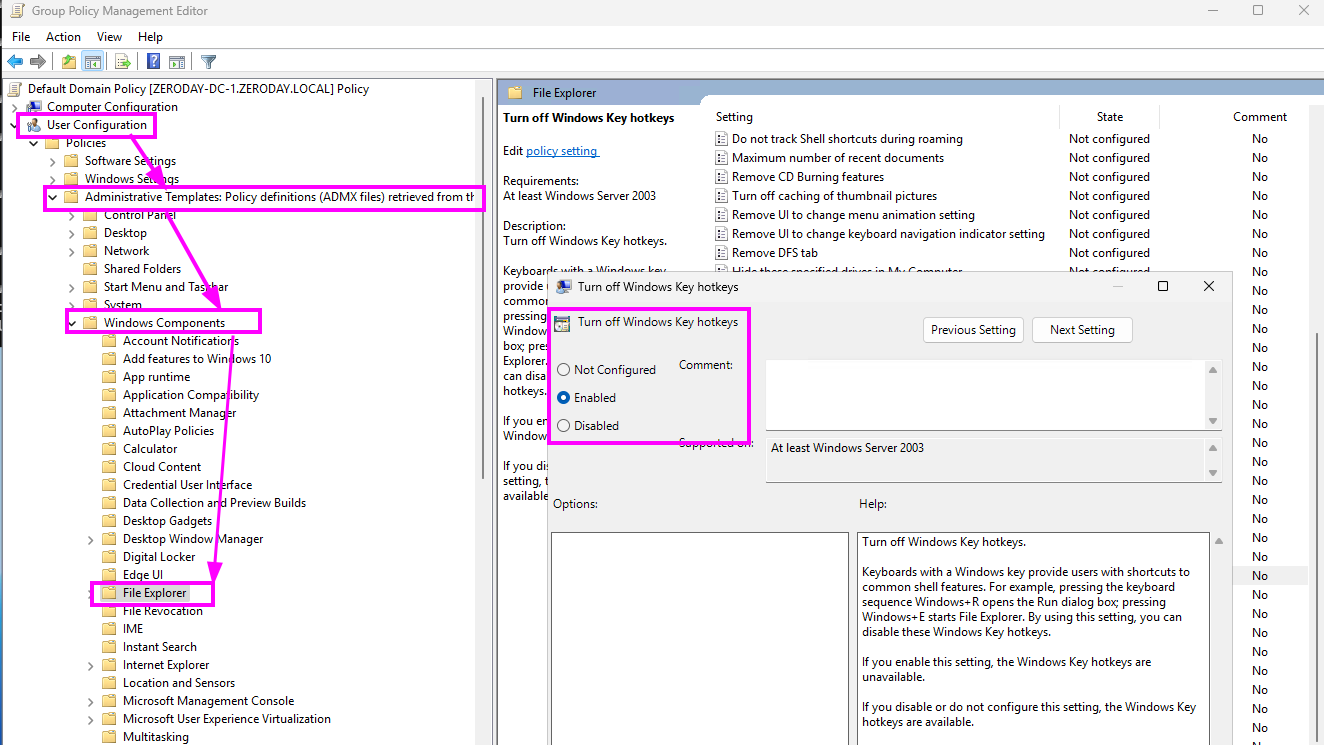Screen dimensions: 1324x745
Task: Click the folder icon beside Instant Search
Action: (x=109, y=647)
